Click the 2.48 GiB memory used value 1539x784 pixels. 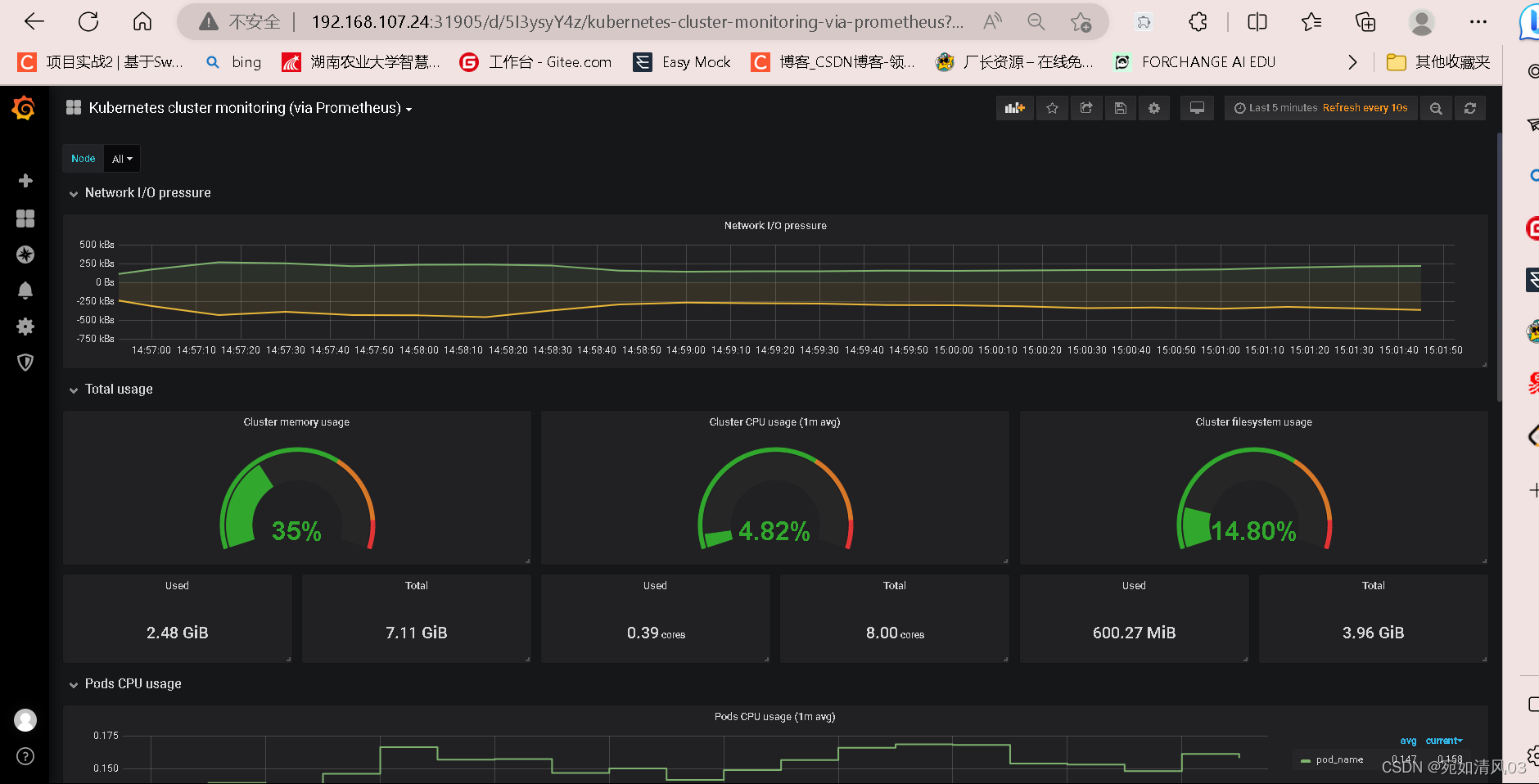pos(178,633)
